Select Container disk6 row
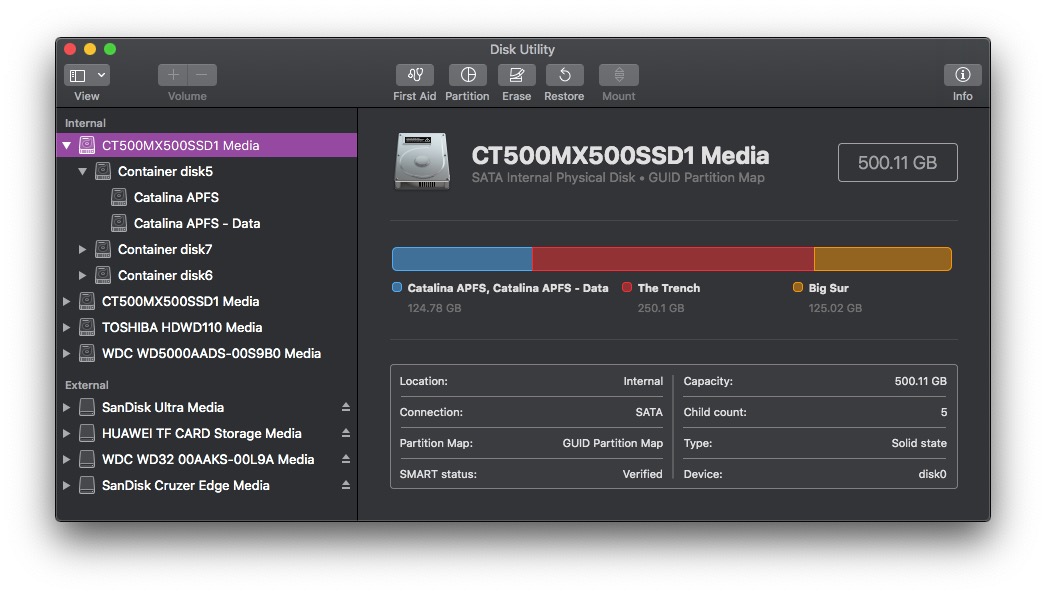This screenshot has width=1046, height=595. 207,275
